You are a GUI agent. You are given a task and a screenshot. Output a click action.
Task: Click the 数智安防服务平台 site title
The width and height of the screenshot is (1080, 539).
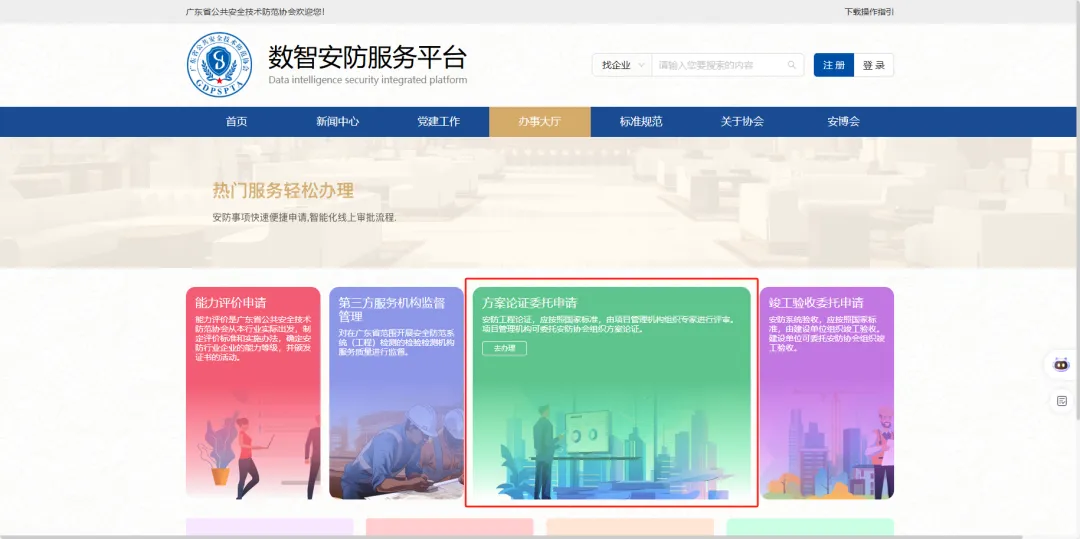point(367,57)
